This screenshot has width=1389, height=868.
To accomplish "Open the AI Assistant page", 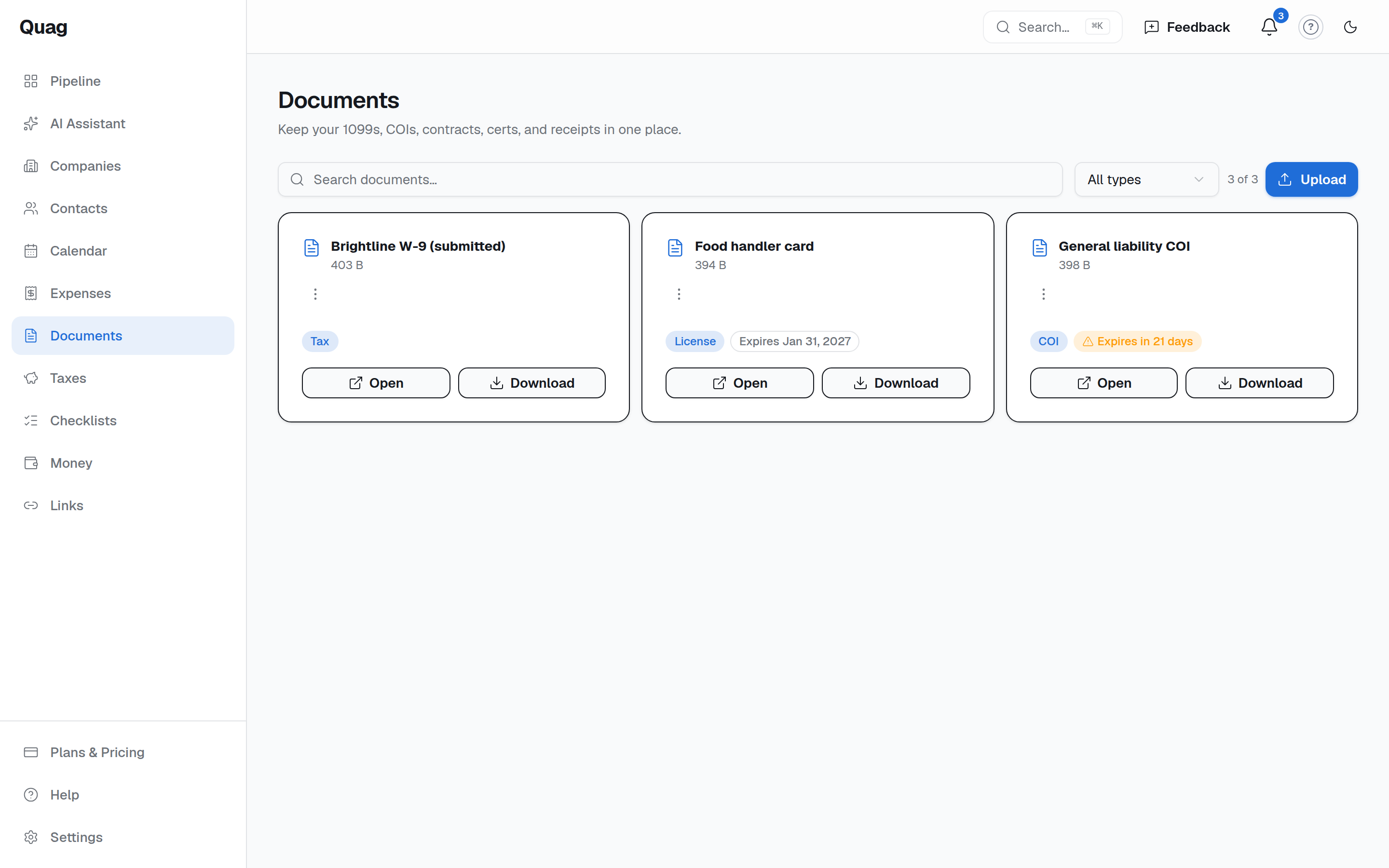I will coord(123,123).
